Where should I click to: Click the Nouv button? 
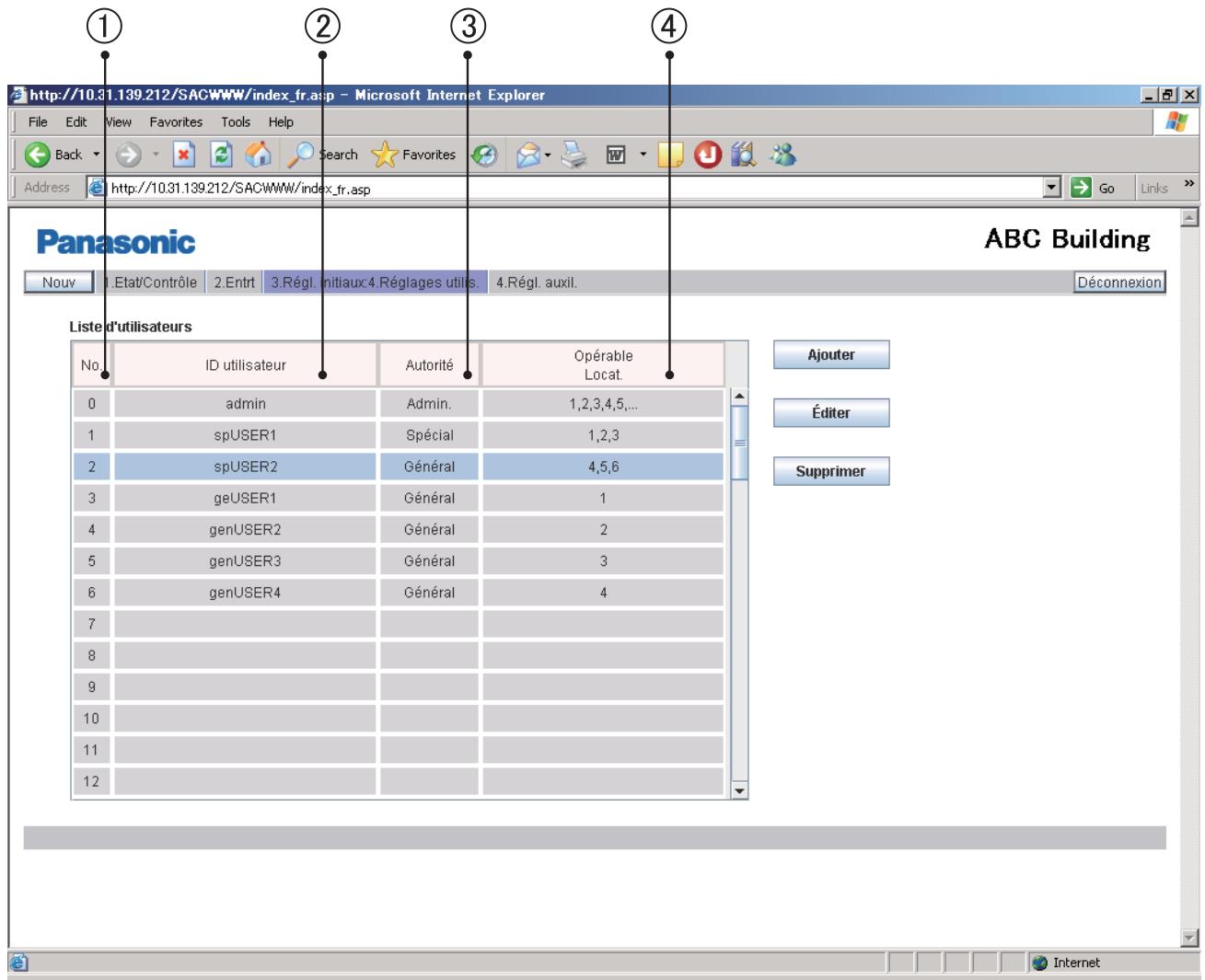pyautogui.click(x=59, y=282)
